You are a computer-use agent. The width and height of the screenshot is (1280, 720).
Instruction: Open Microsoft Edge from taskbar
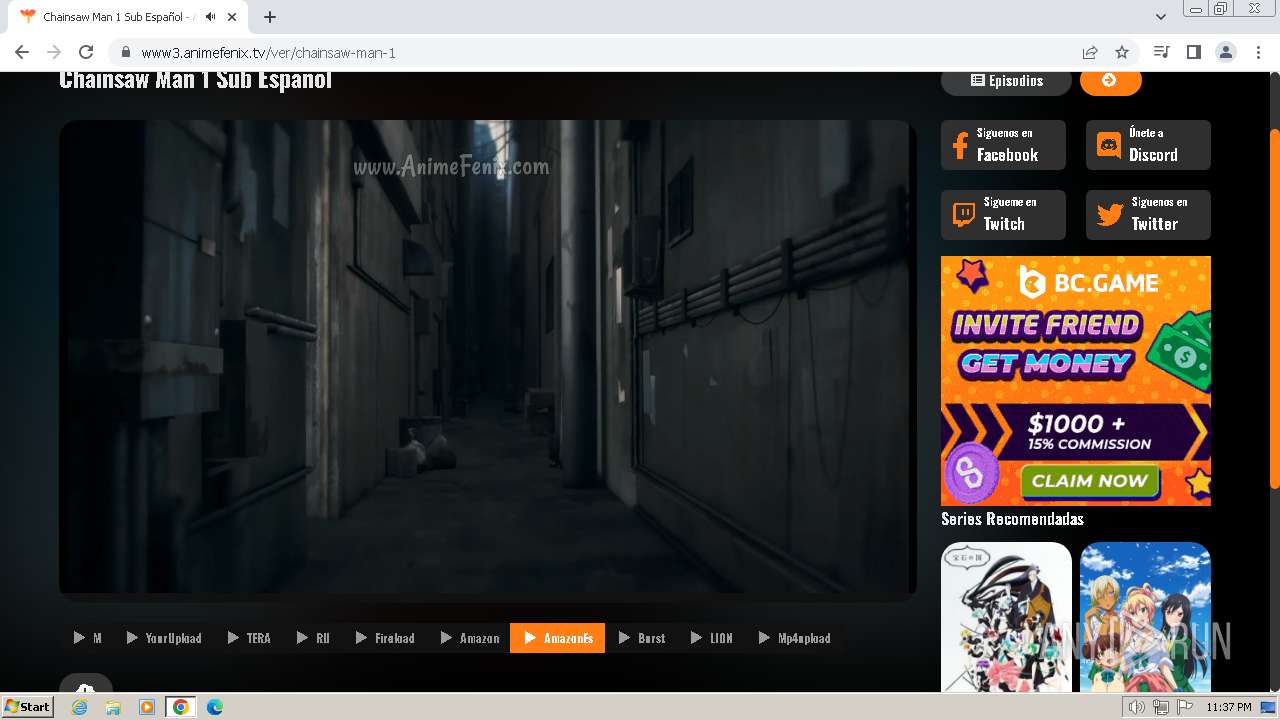coord(215,707)
